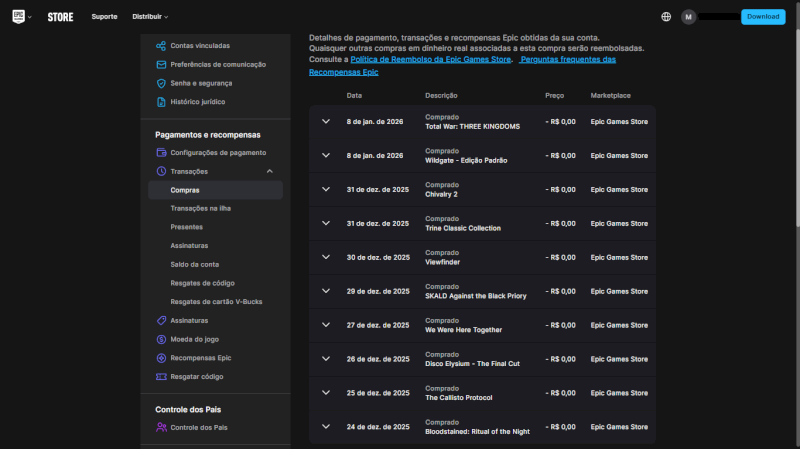This screenshot has width=800, height=449.
Task: Click Recompensas Epic icon in sidebar
Action: point(161,358)
